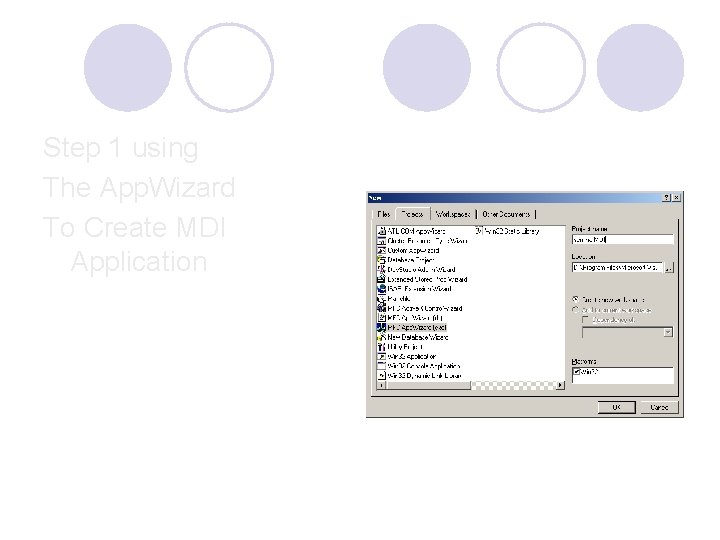The width and height of the screenshot is (720, 540).
Task: Switch to the Files tab
Action: (383, 214)
